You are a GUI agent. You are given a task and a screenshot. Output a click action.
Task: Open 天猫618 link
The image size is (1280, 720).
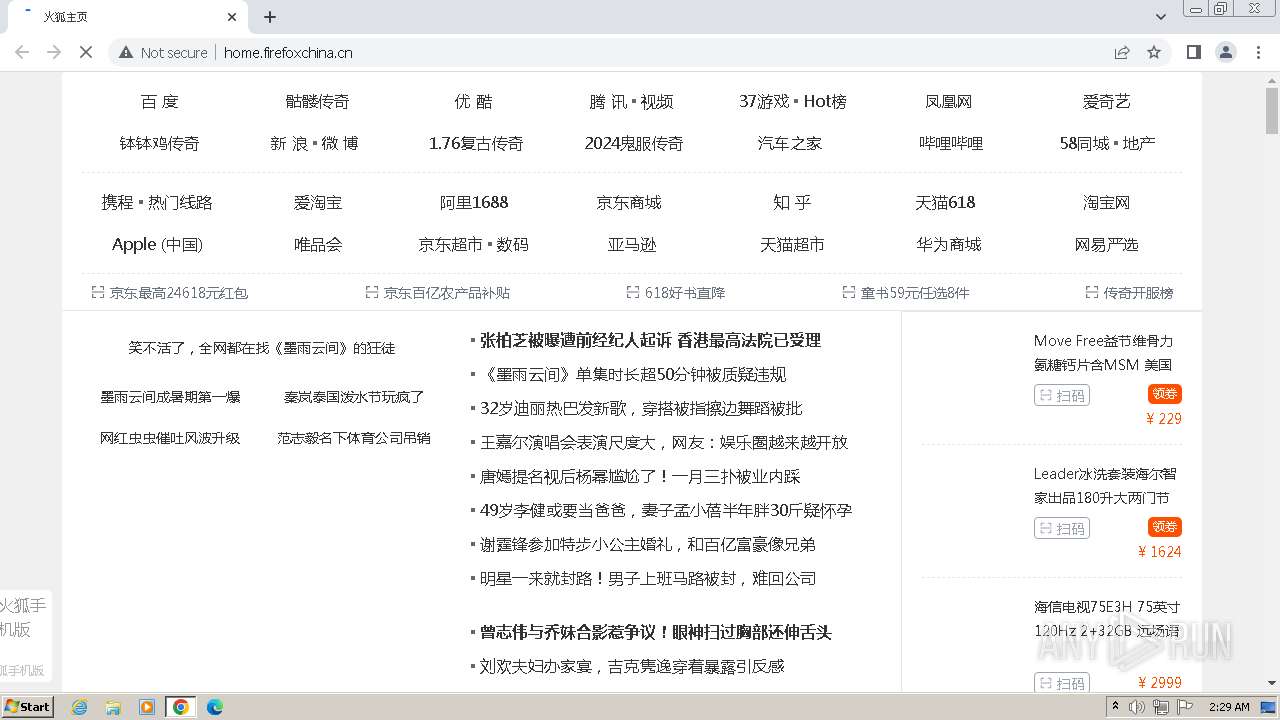point(945,203)
